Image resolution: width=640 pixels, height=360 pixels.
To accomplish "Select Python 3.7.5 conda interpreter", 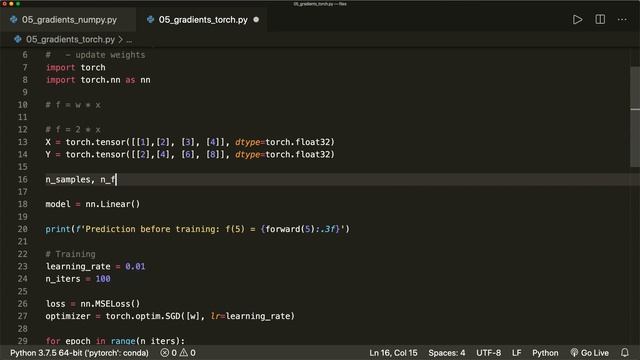I will [x=79, y=353].
